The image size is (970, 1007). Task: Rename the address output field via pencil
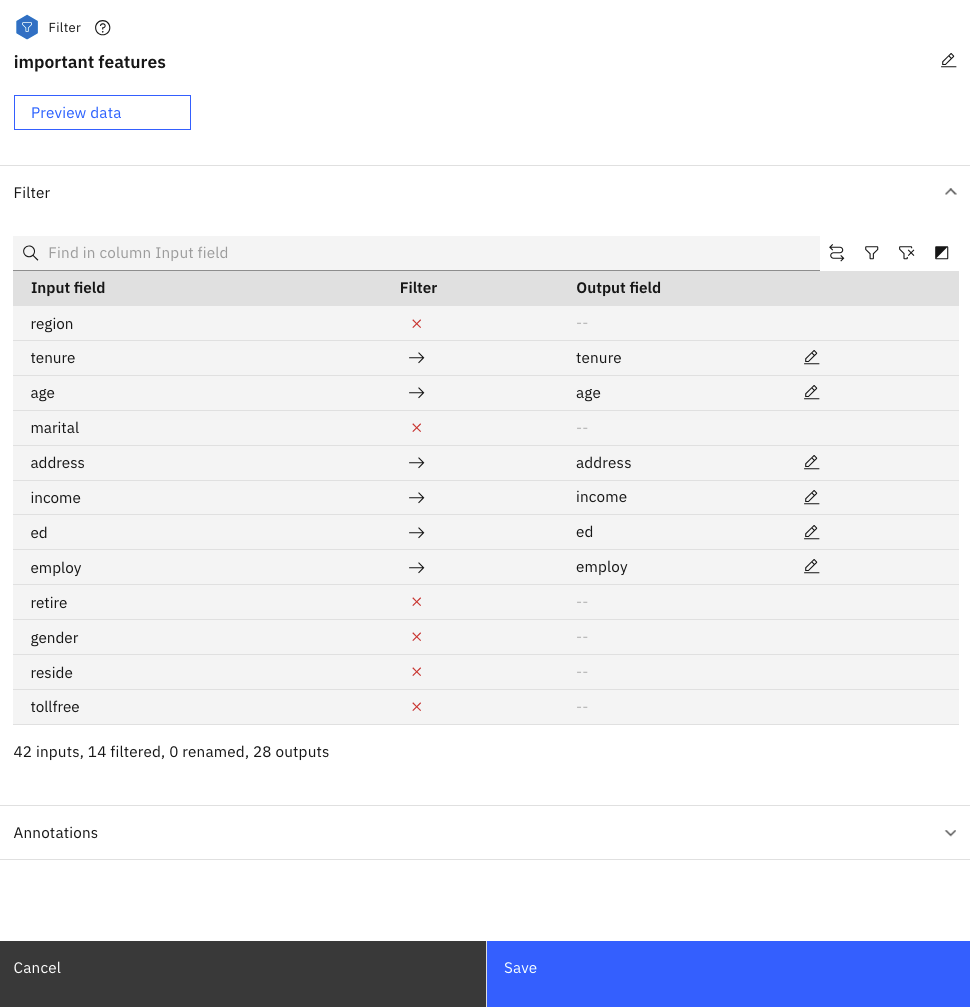click(x=811, y=462)
